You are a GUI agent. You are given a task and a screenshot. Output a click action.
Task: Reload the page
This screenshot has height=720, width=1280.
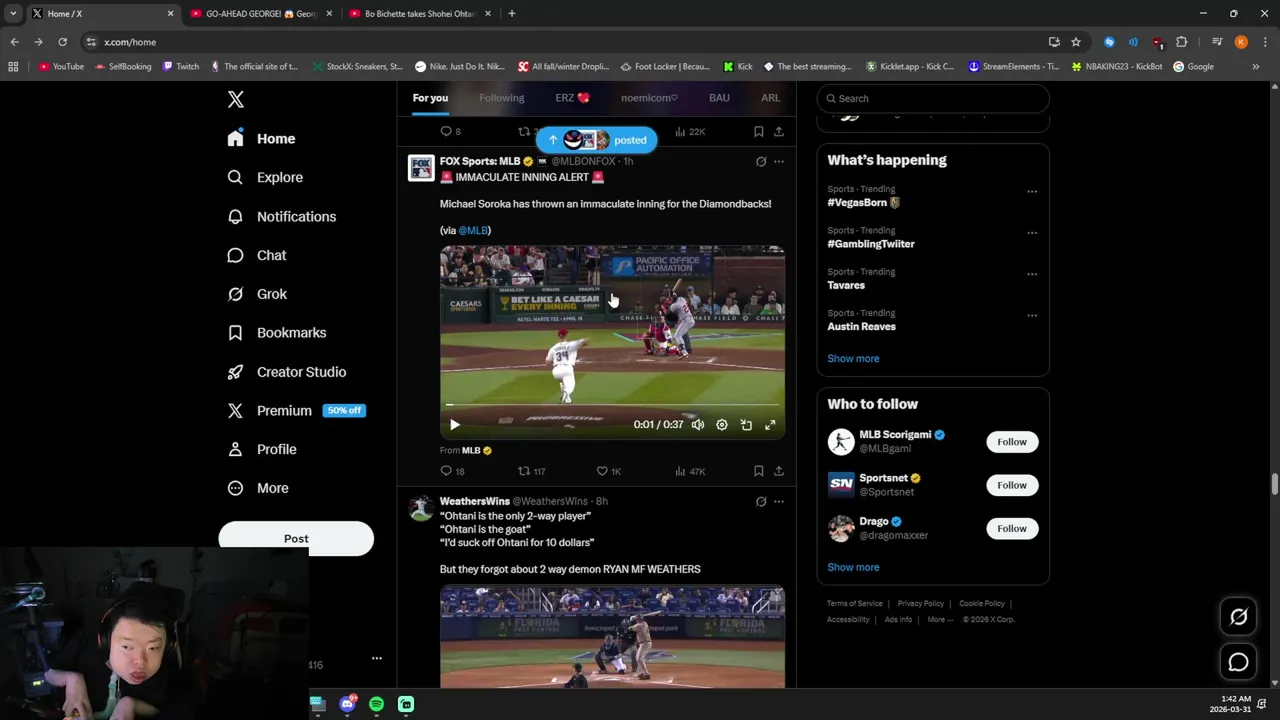(x=62, y=42)
